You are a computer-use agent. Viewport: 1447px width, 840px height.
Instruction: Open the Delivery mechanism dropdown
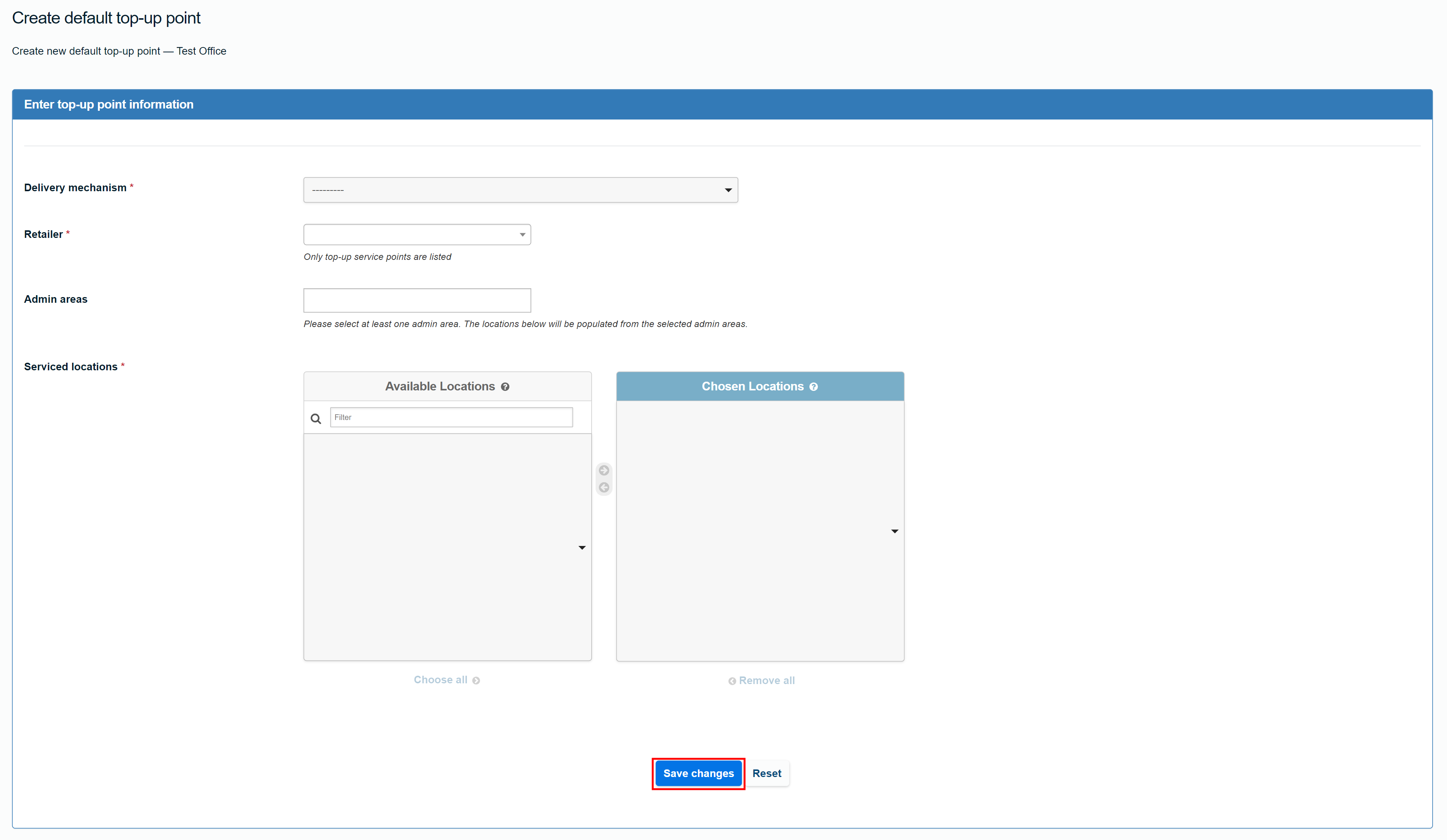click(520, 190)
